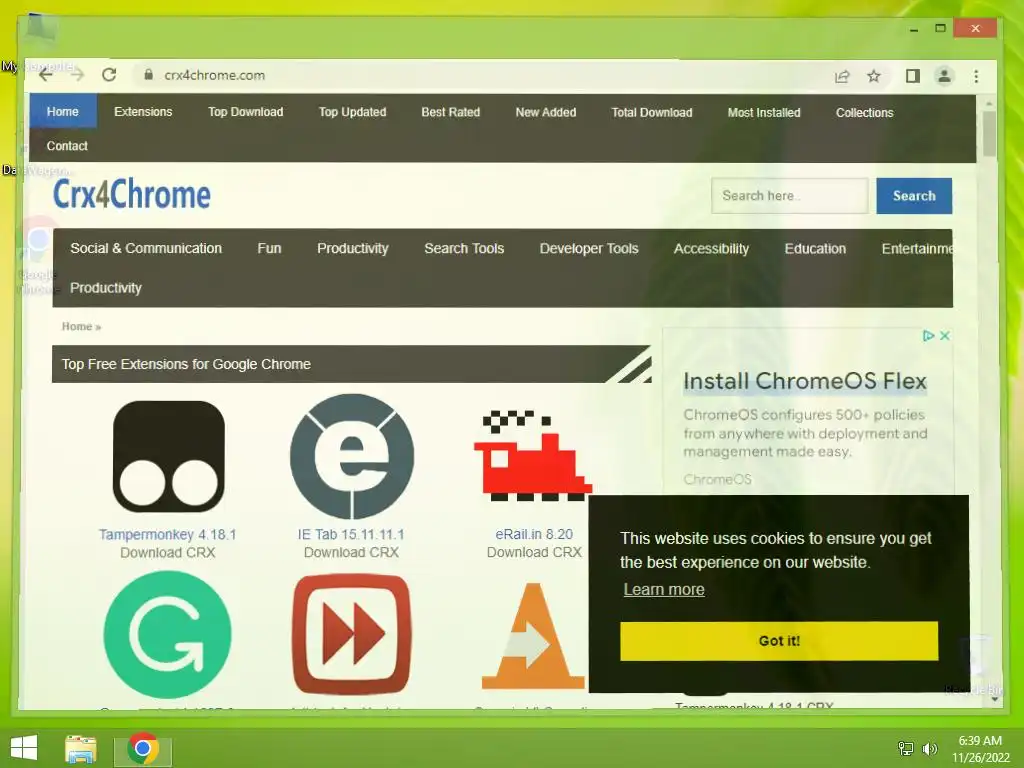Click the page vertical scrollbar thumb
This screenshot has height=768, width=1024.
[989, 133]
